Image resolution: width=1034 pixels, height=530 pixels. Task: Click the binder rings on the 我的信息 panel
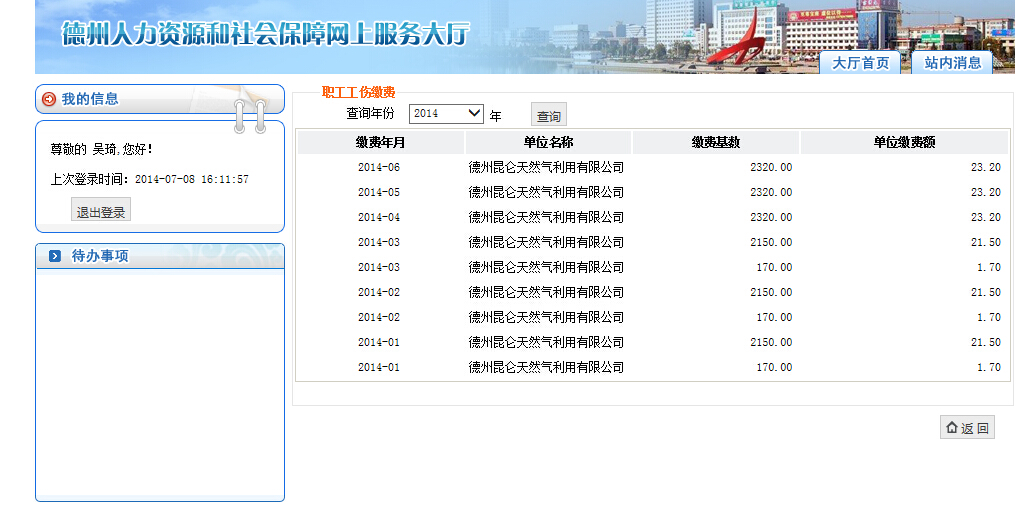click(249, 115)
